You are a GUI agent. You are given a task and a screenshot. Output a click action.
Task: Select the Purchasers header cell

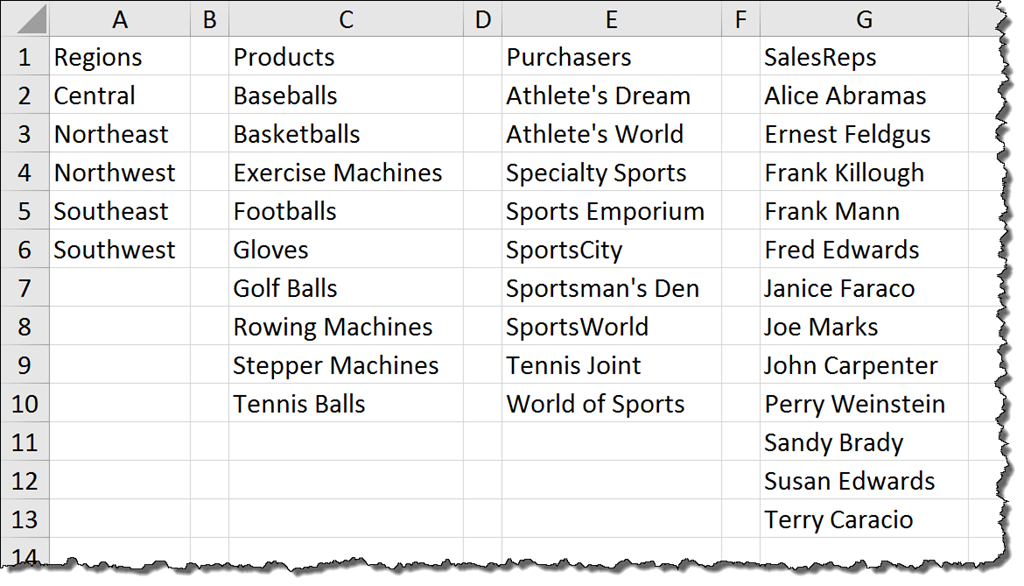(x=568, y=57)
